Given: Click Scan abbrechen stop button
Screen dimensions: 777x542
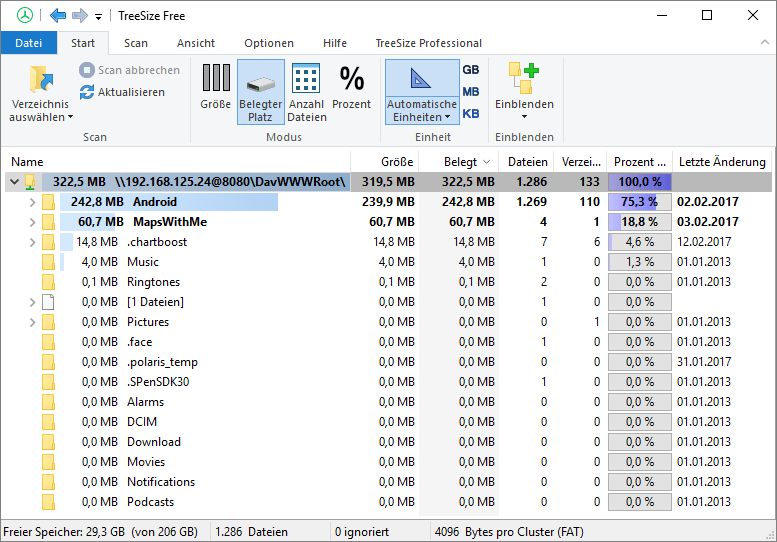Looking at the screenshot, I should (x=130, y=70).
